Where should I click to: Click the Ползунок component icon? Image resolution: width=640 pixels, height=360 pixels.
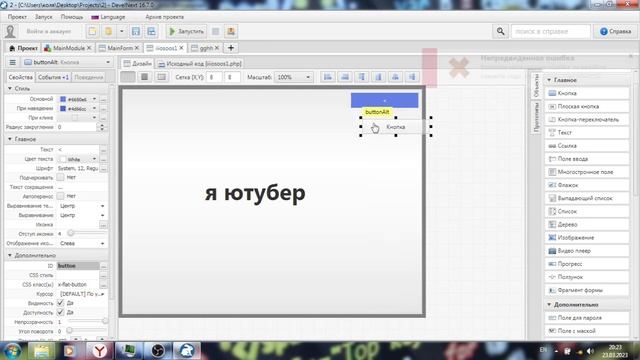(552, 277)
